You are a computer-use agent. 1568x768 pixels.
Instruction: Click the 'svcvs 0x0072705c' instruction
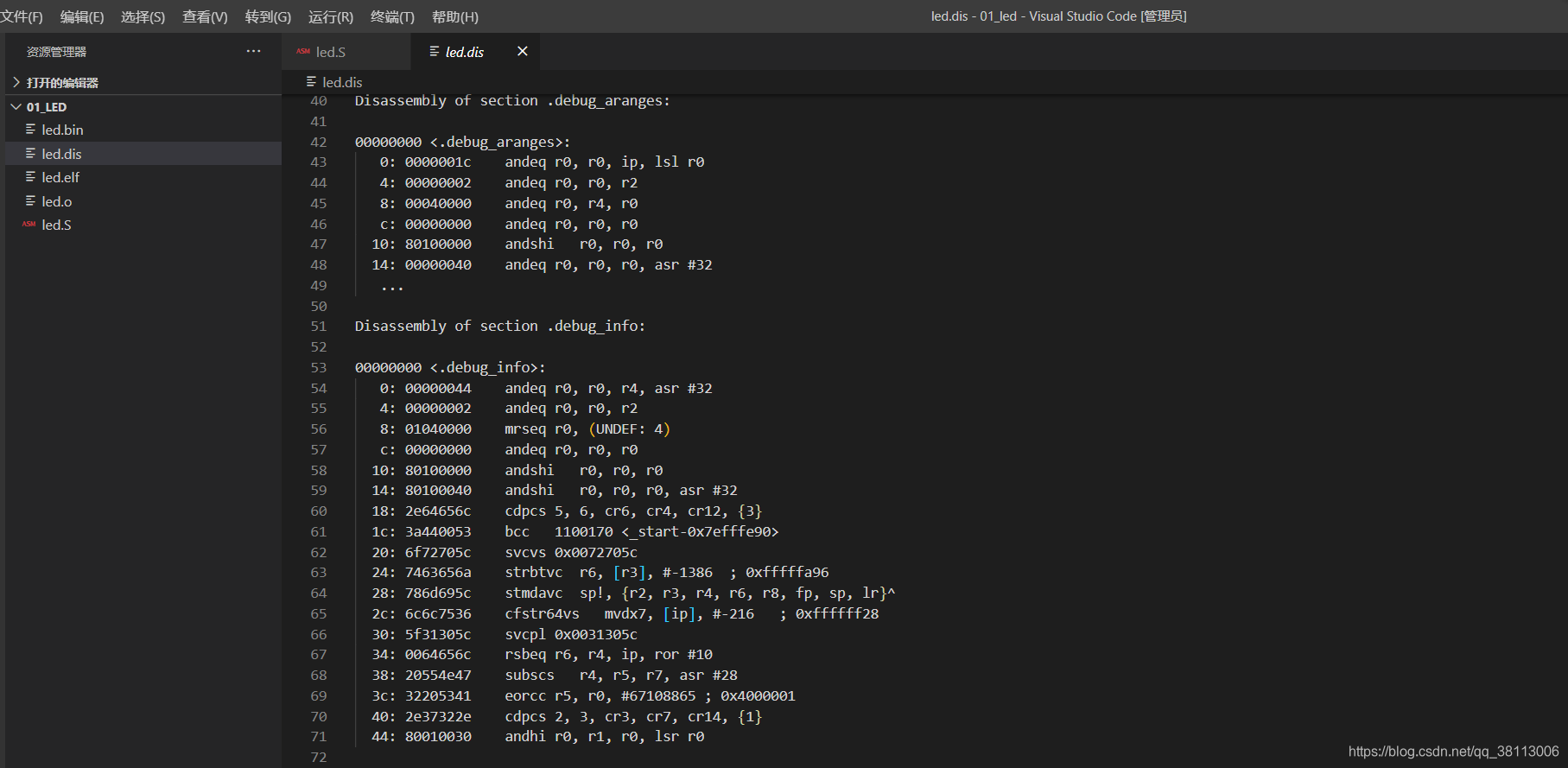[x=571, y=553]
